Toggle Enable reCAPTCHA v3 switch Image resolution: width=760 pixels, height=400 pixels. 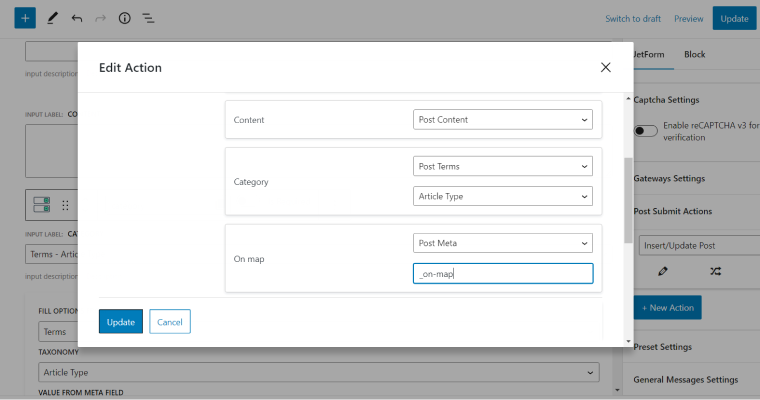tap(646, 131)
